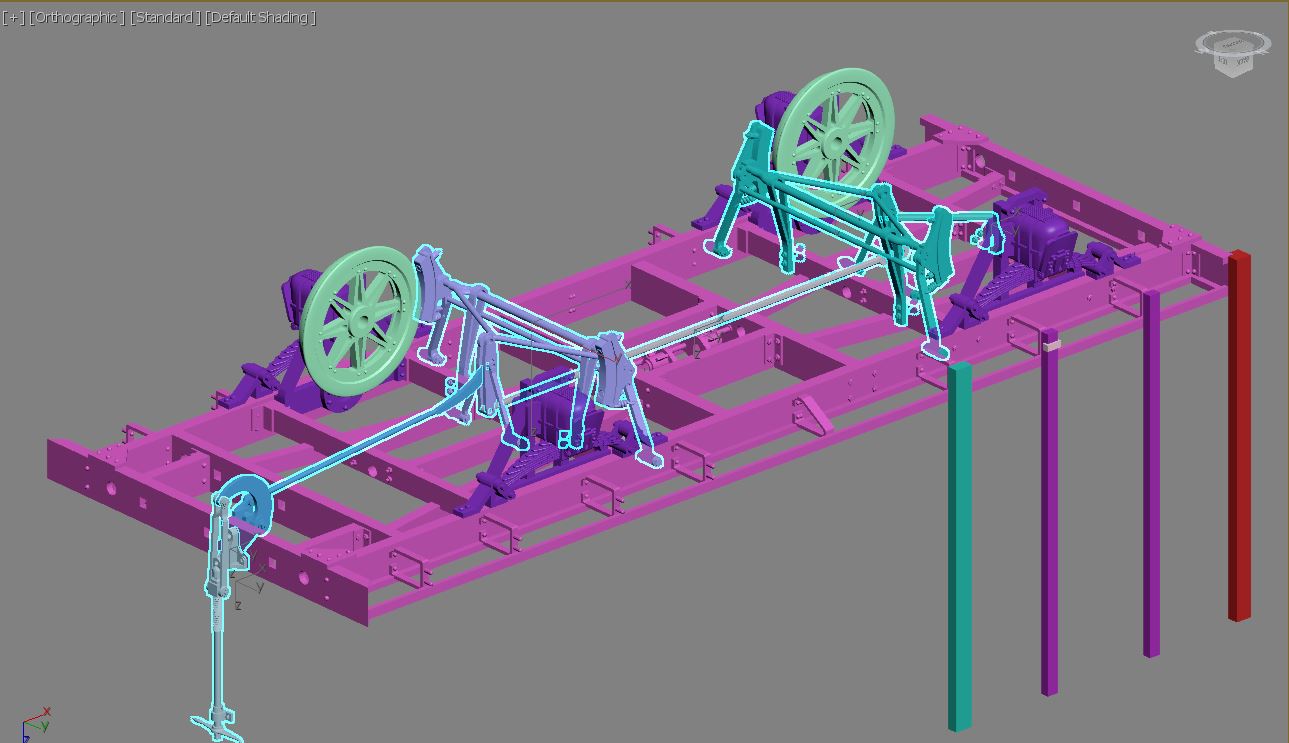
Task: Open the Default Shading viewport menu
Action: 260,18
